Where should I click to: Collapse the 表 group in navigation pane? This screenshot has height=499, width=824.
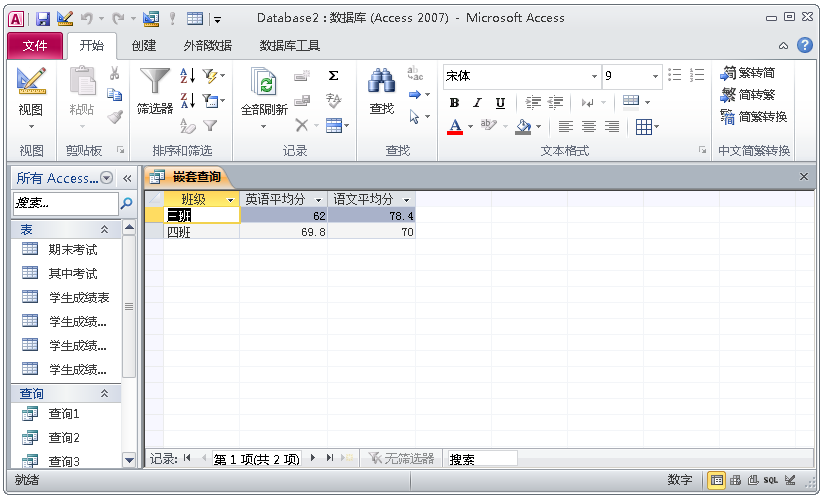tap(105, 230)
